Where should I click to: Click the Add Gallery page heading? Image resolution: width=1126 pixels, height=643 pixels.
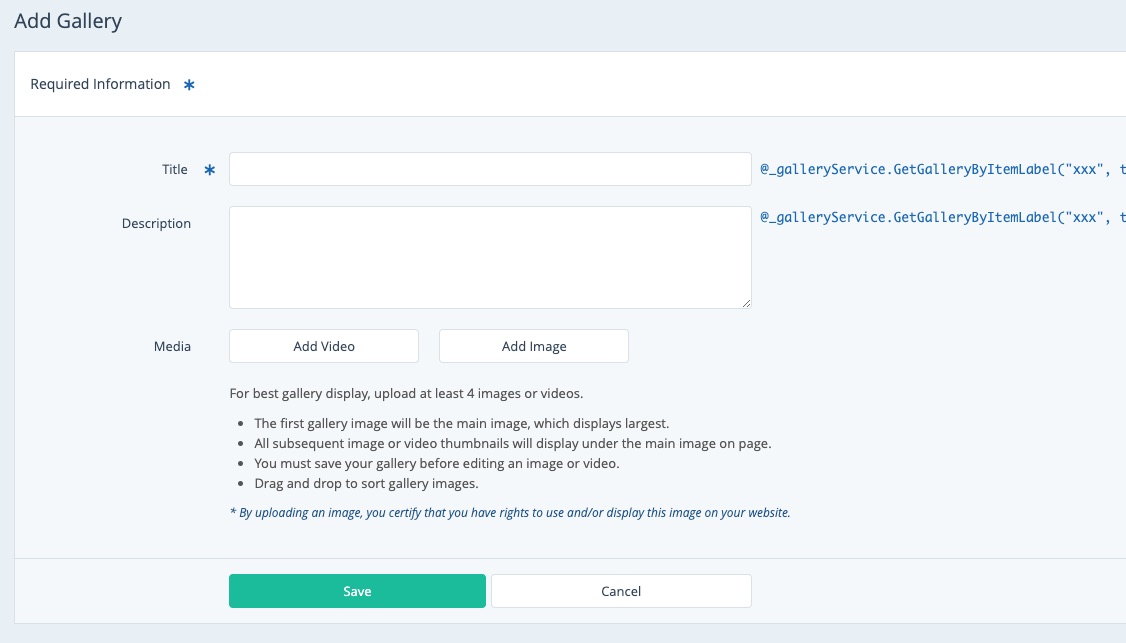(68, 21)
